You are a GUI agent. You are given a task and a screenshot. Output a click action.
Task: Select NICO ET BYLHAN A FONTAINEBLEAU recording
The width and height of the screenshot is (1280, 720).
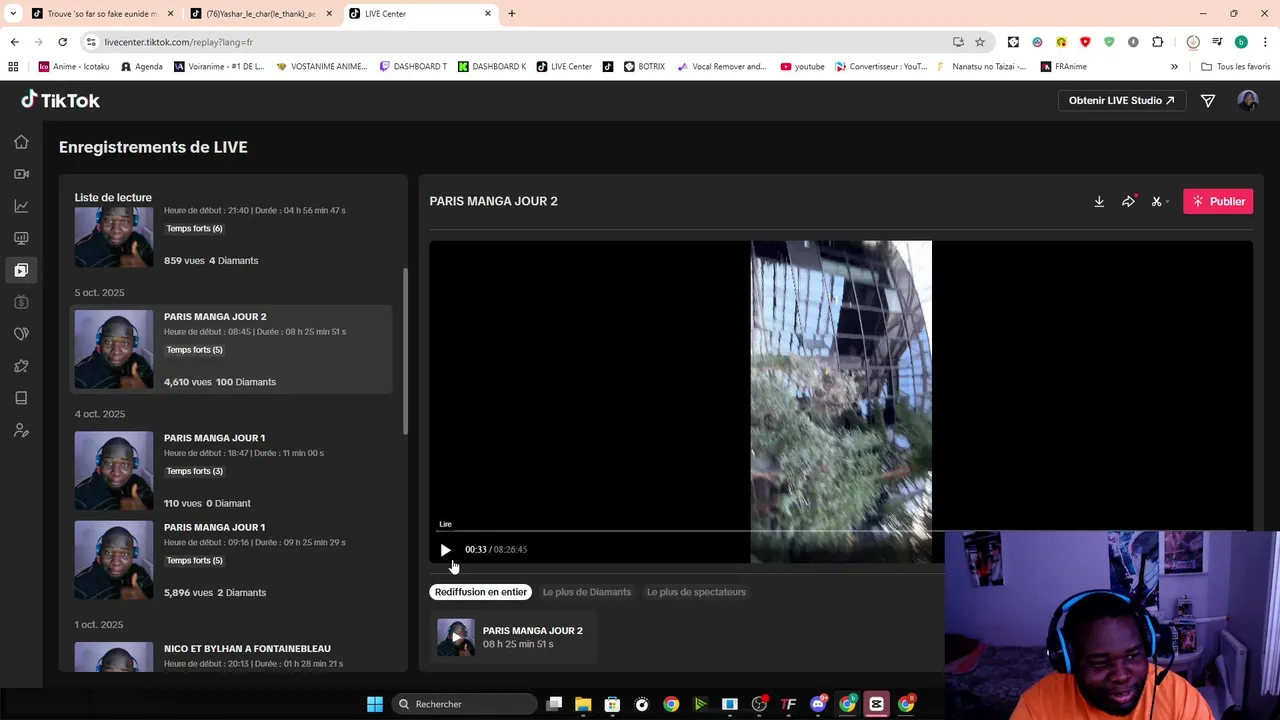click(x=232, y=656)
